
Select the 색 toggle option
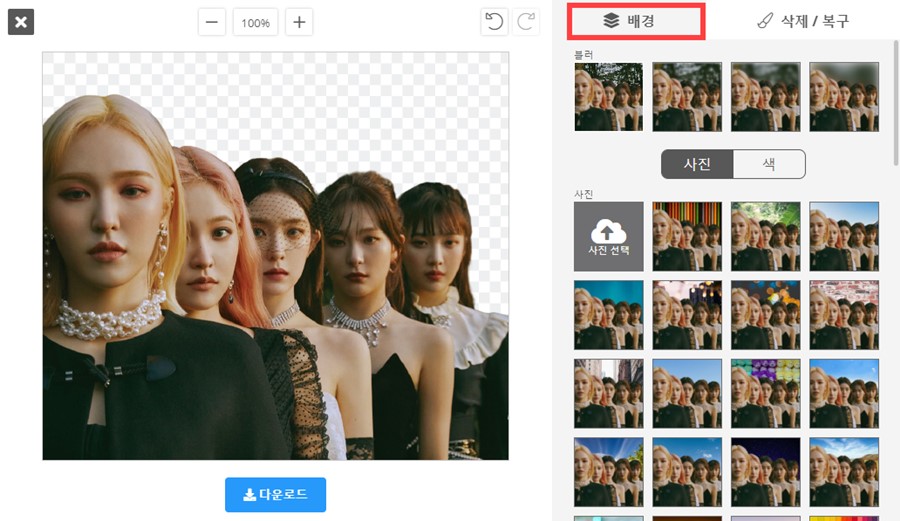tap(769, 164)
